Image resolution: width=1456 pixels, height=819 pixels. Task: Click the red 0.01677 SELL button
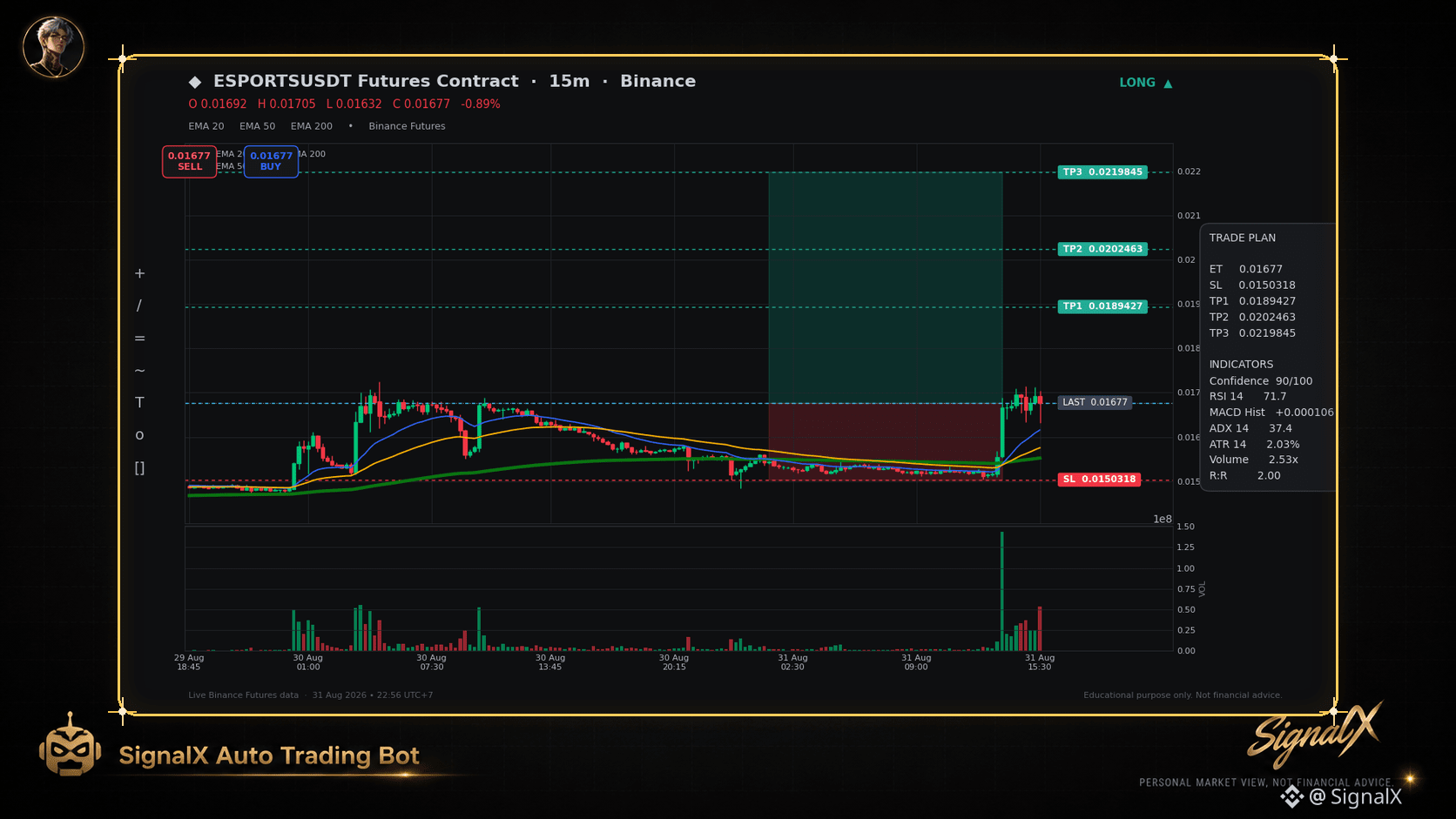(x=189, y=161)
